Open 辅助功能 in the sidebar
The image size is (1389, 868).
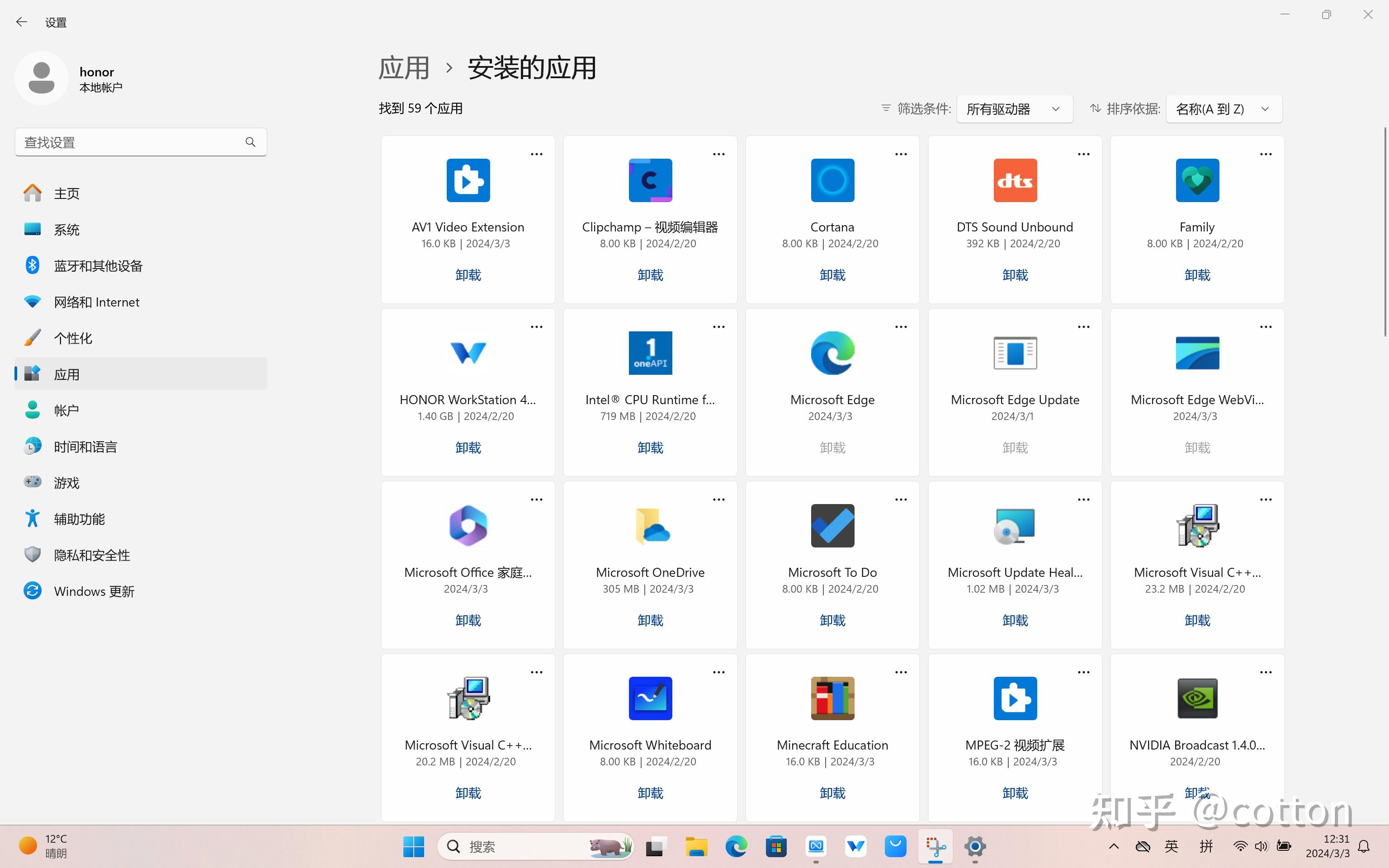pyautogui.click(x=141, y=519)
